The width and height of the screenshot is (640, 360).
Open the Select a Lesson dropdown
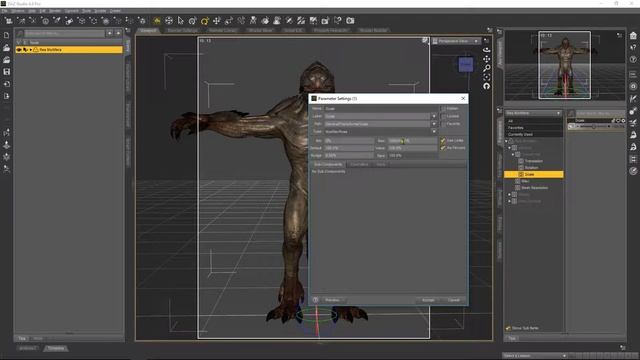(535, 356)
